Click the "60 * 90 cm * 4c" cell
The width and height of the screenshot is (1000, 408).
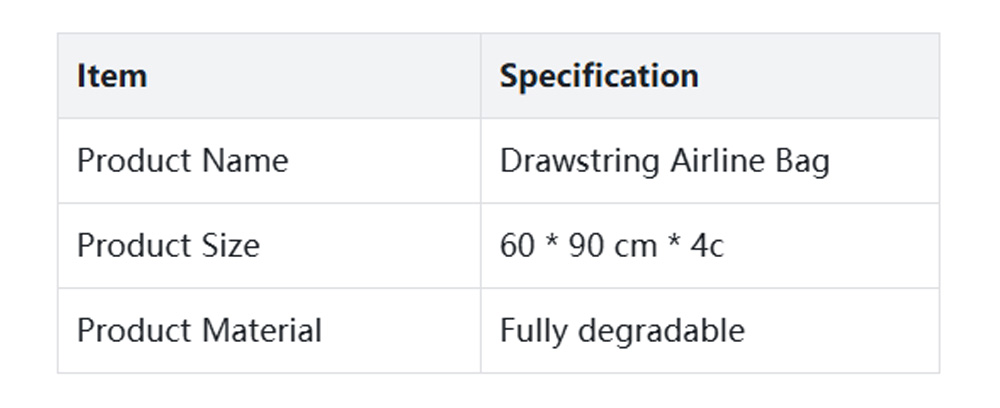[x=612, y=246]
